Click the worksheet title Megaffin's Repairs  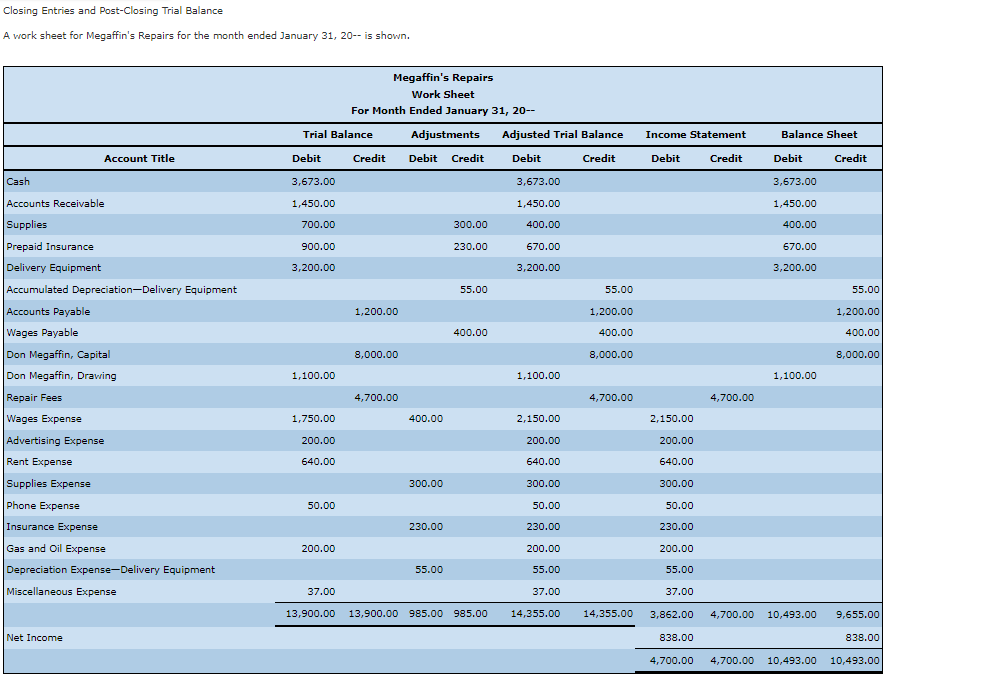click(x=443, y=77)
